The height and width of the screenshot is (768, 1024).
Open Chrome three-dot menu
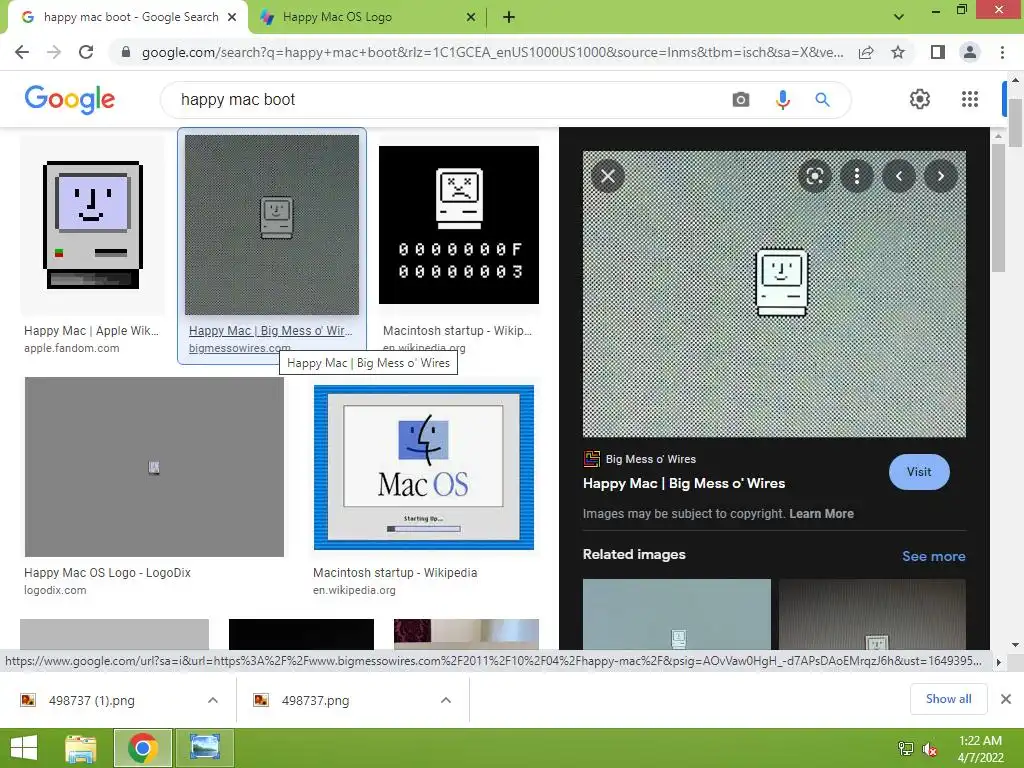pyautogui.click(x=1002, y=52)
